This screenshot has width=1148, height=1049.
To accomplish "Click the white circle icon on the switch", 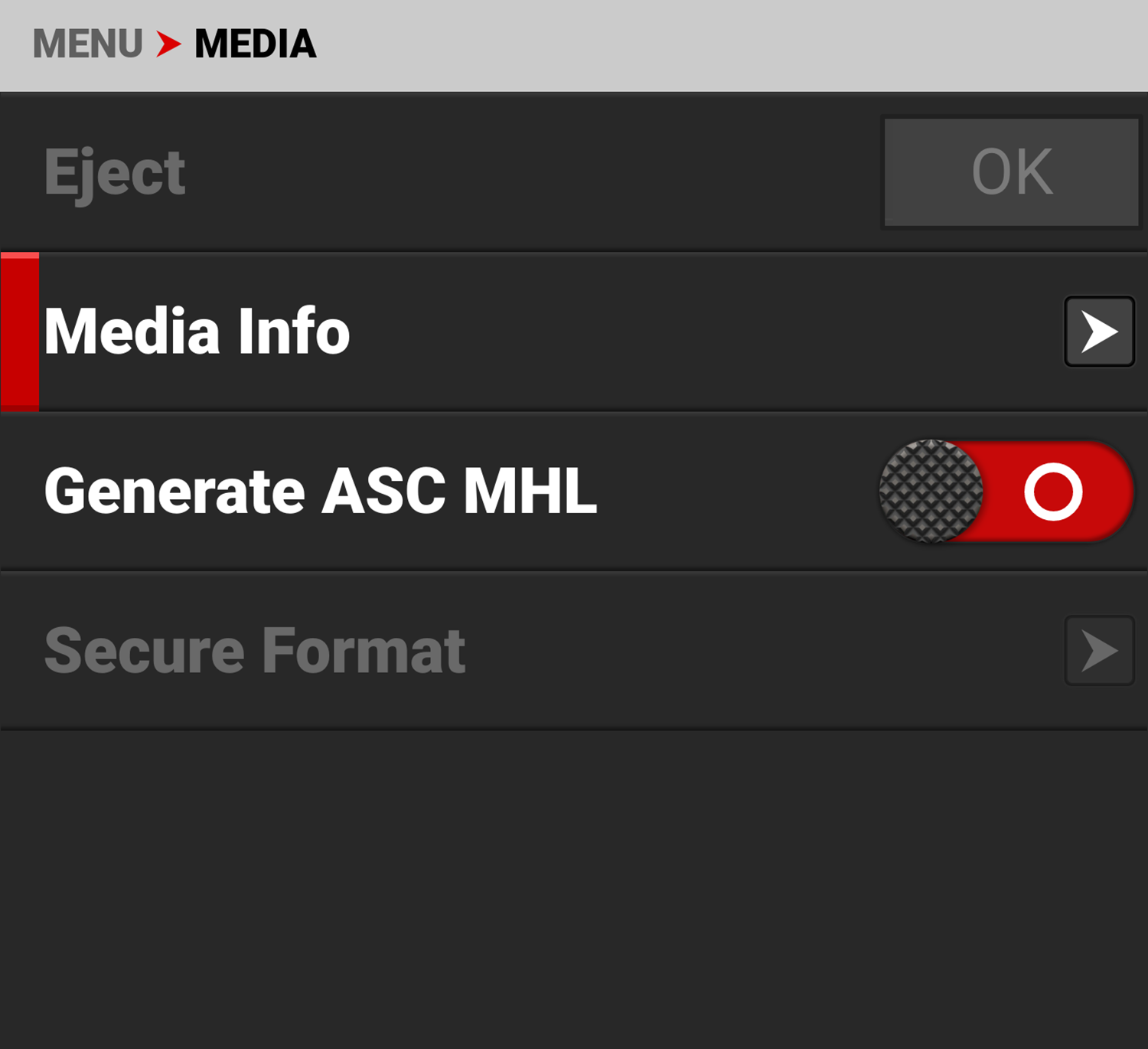I will coord(1053,491).
